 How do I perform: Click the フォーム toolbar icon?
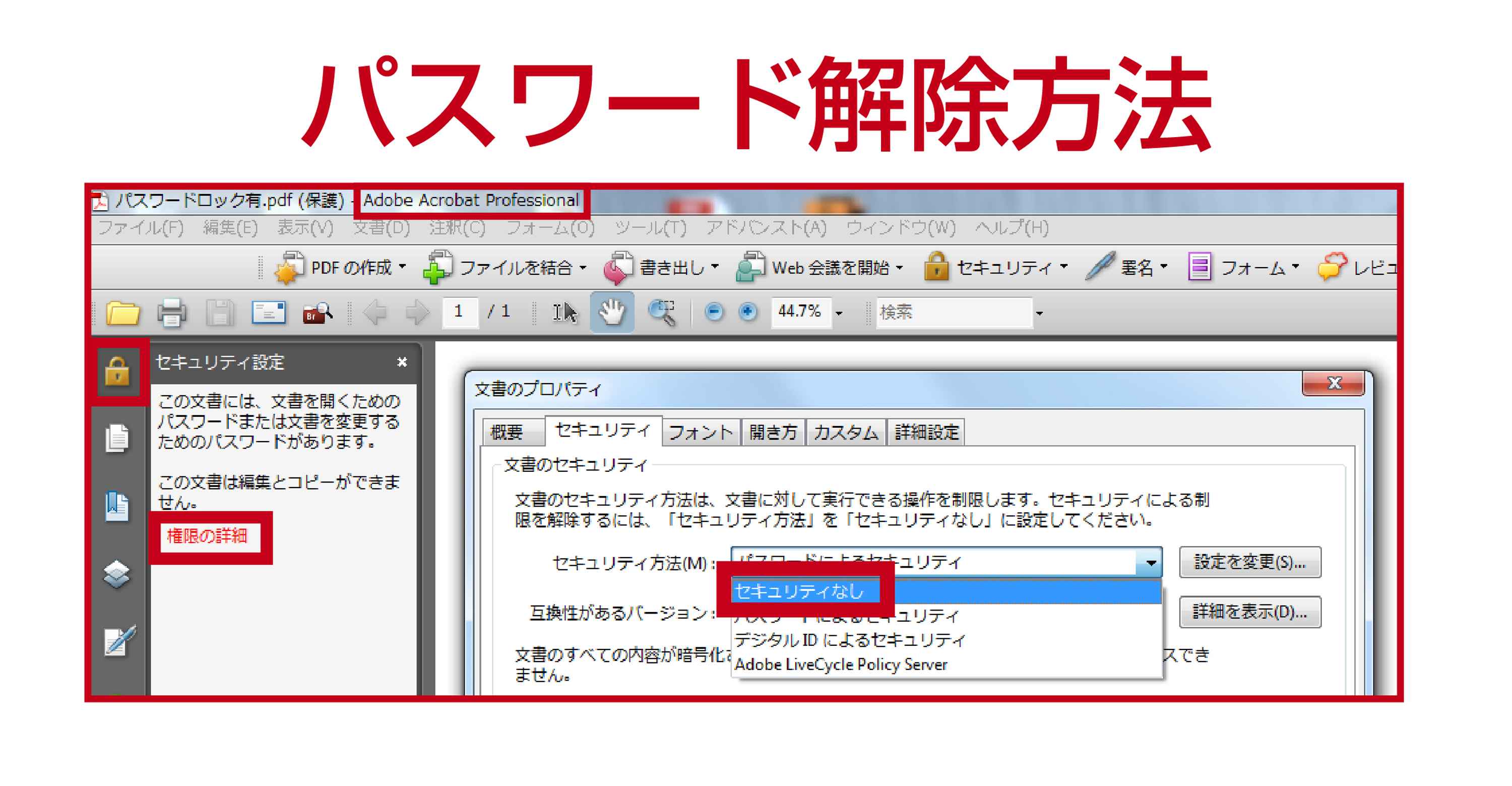pos(1200,268)
